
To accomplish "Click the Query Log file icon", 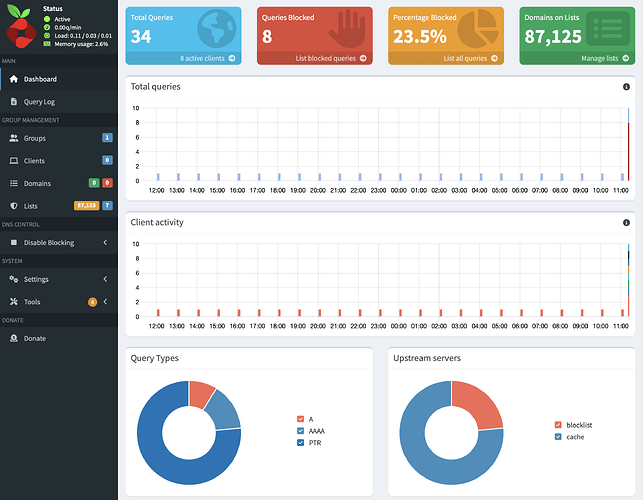I will click(13, 102).
